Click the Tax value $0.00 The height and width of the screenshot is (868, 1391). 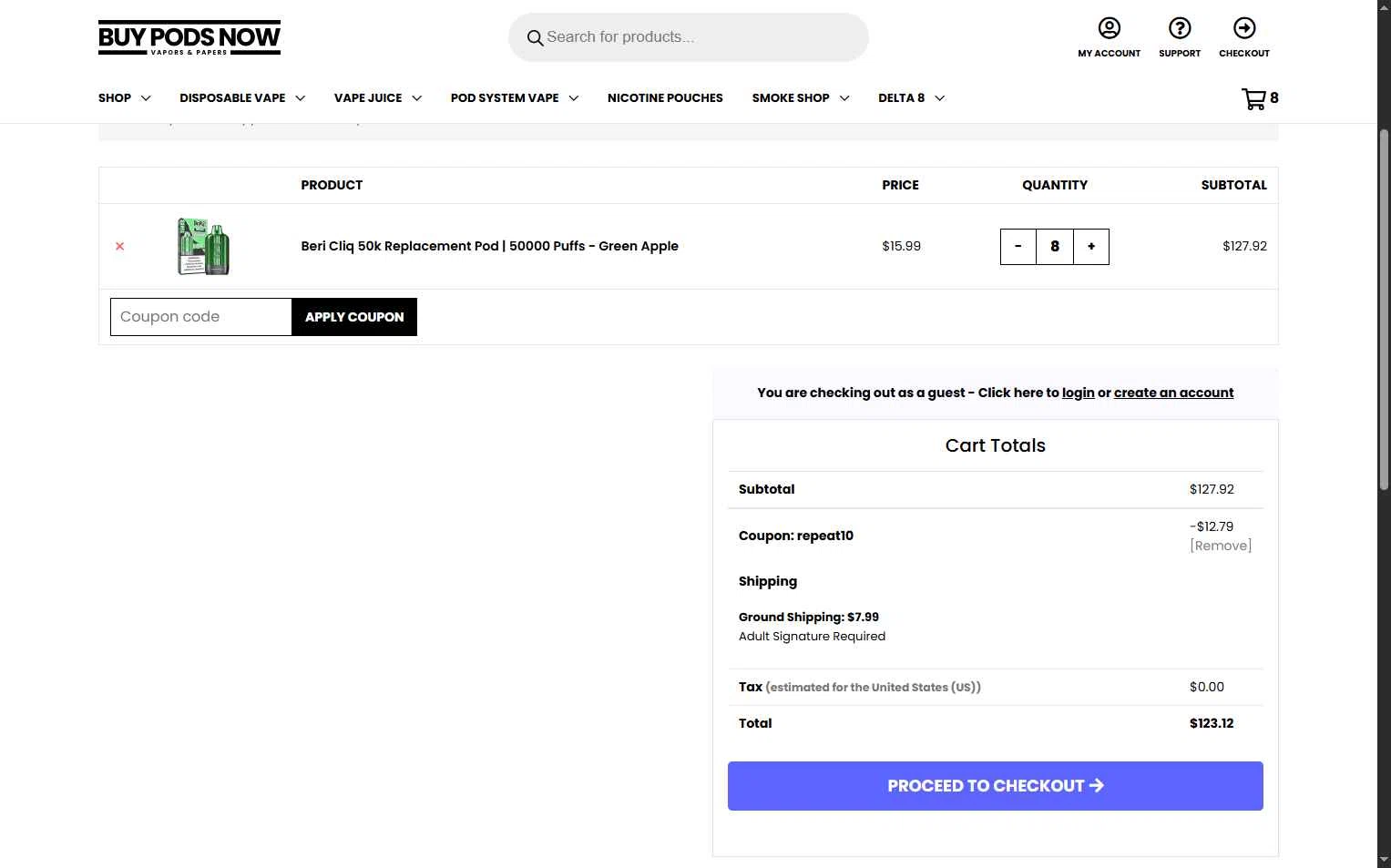pyautogui.click(x=1207, y=687)
